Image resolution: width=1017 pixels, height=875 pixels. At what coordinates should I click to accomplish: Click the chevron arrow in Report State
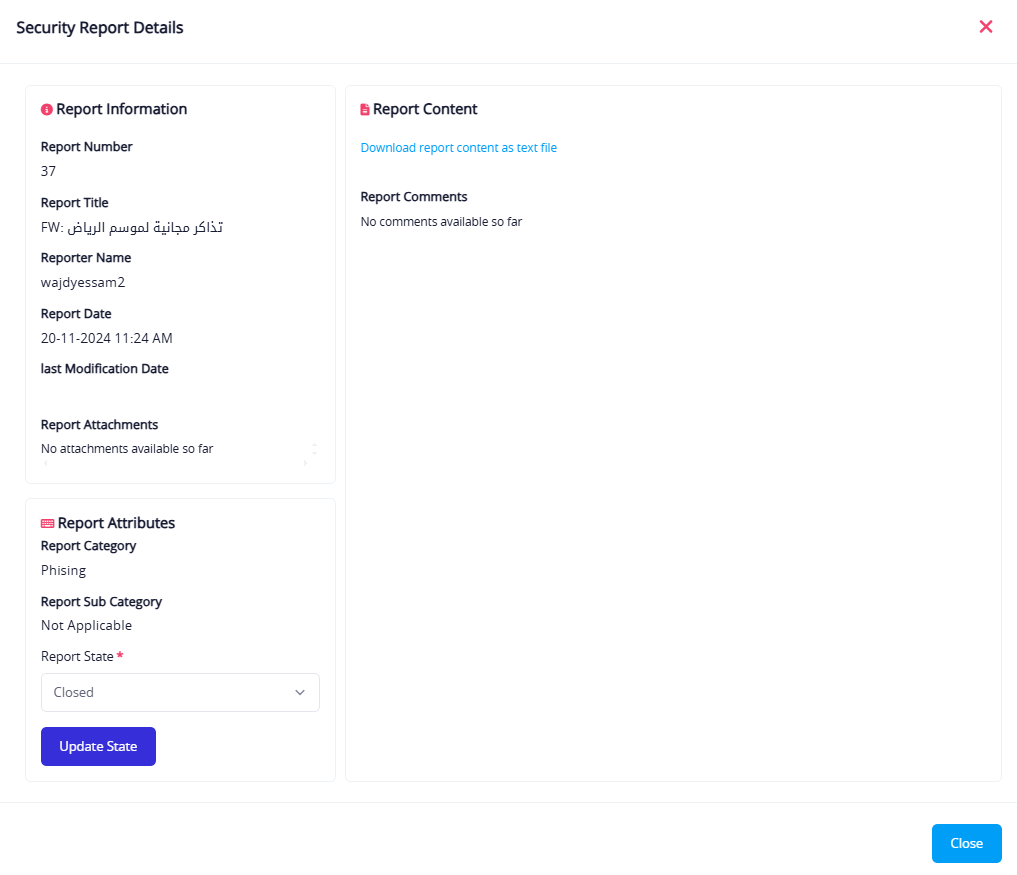(300, 693)
